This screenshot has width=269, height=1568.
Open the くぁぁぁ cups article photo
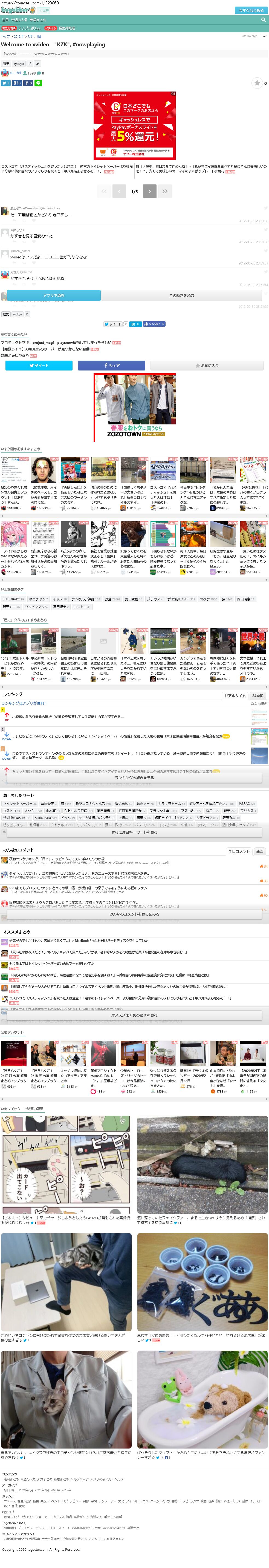(202, 1281)
